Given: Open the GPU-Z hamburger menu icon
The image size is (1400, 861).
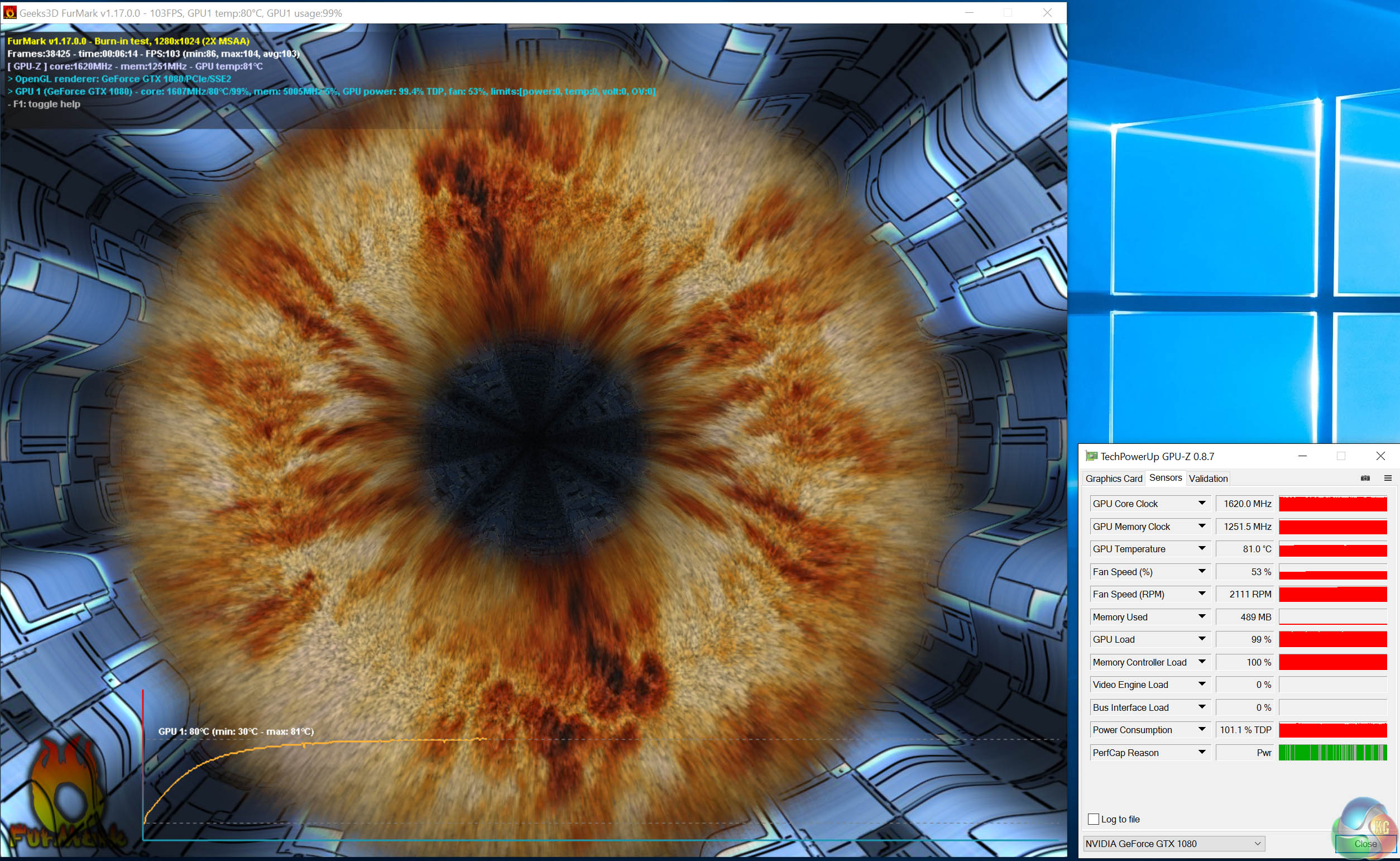Looking at the screenshot, I should [x=1388, y=479].
